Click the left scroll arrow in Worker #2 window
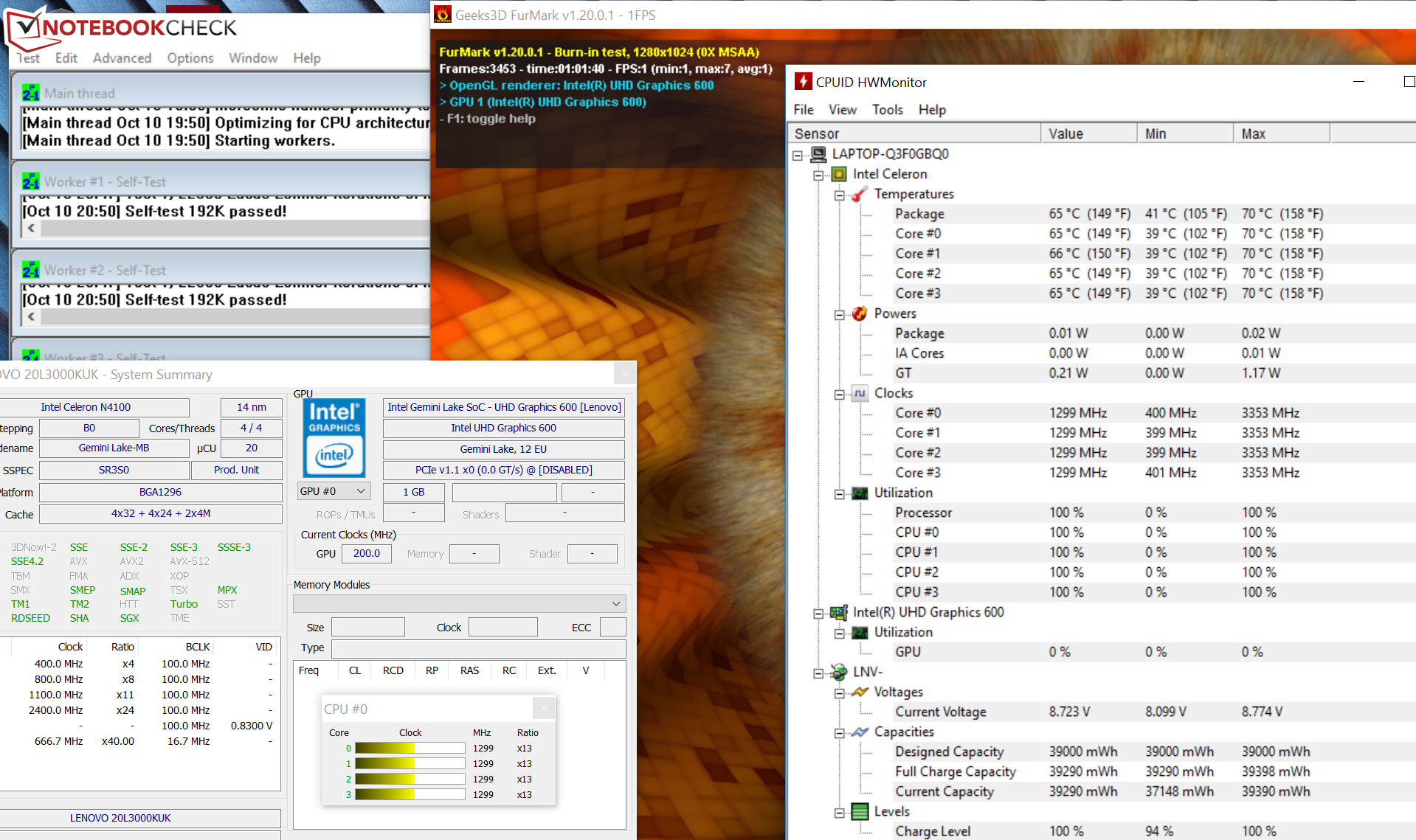Screen dimensions: 1416x840 point(31,317)
